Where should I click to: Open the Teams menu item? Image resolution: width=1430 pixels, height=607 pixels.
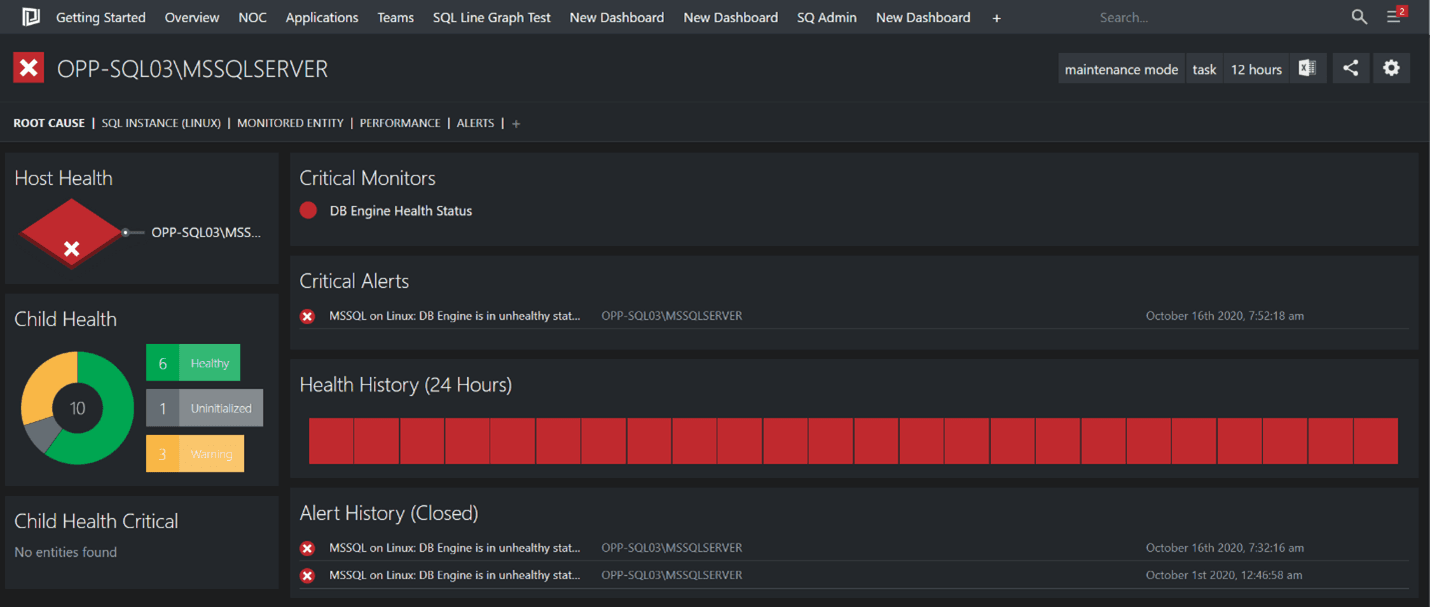click(x=396, y=17)
